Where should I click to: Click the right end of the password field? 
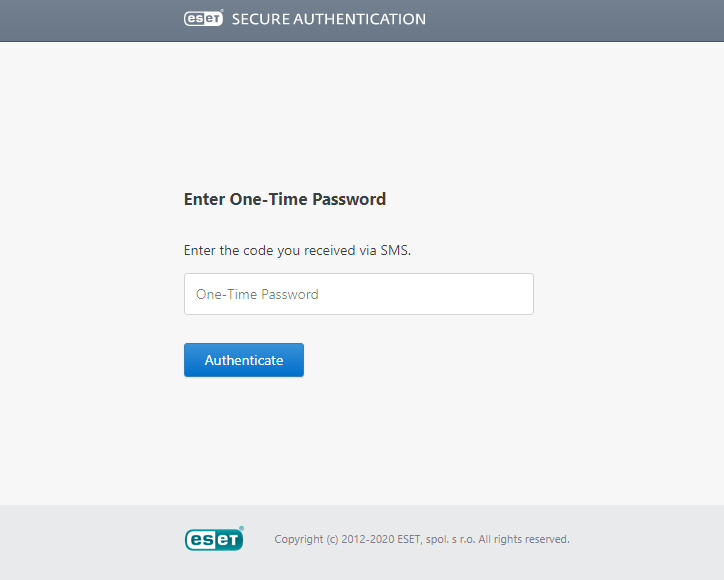click(x=520, y=294)
